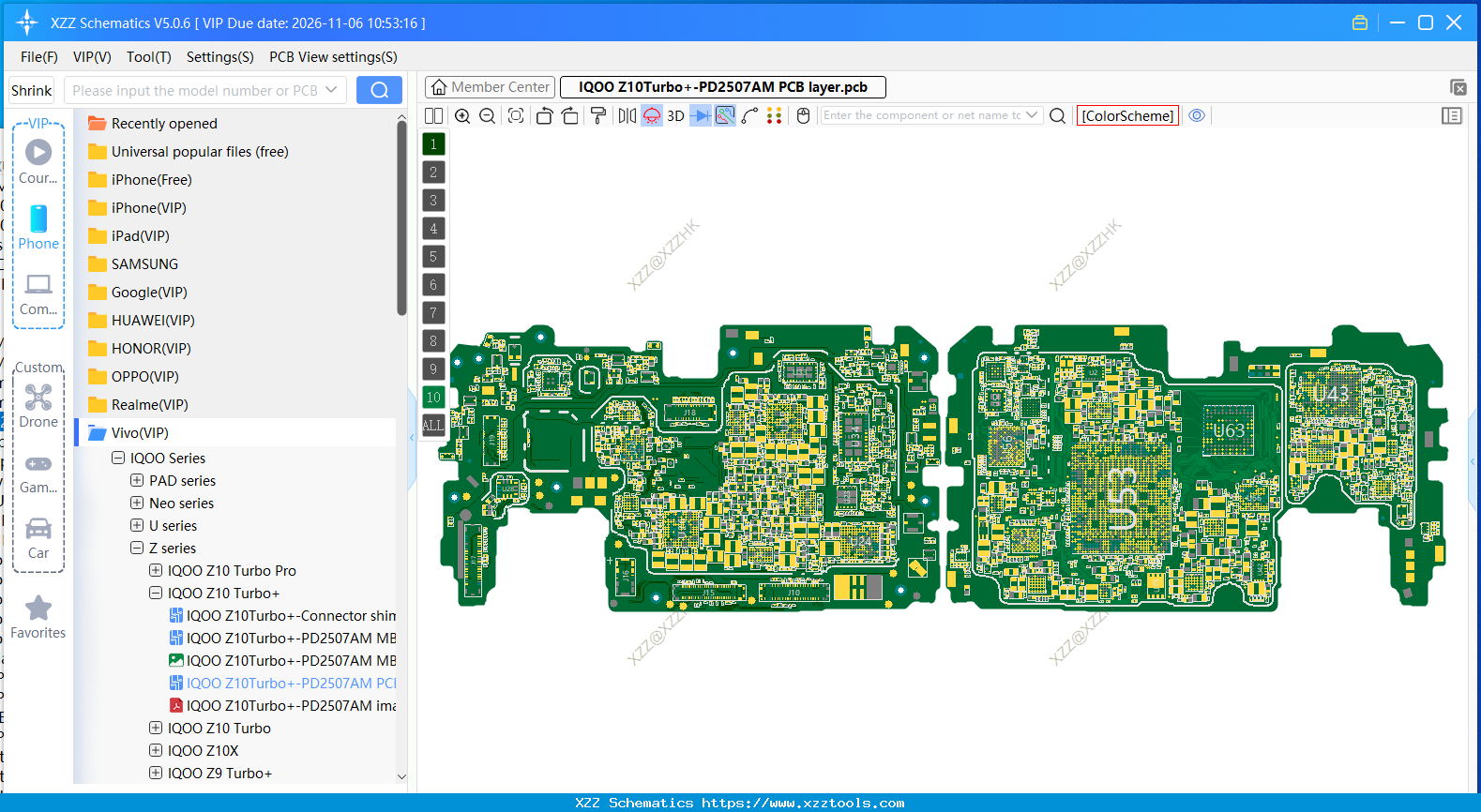Open the colored dots pin icon
The width and height of the screenshot is (1481, 812).
(x=774, y=115)
